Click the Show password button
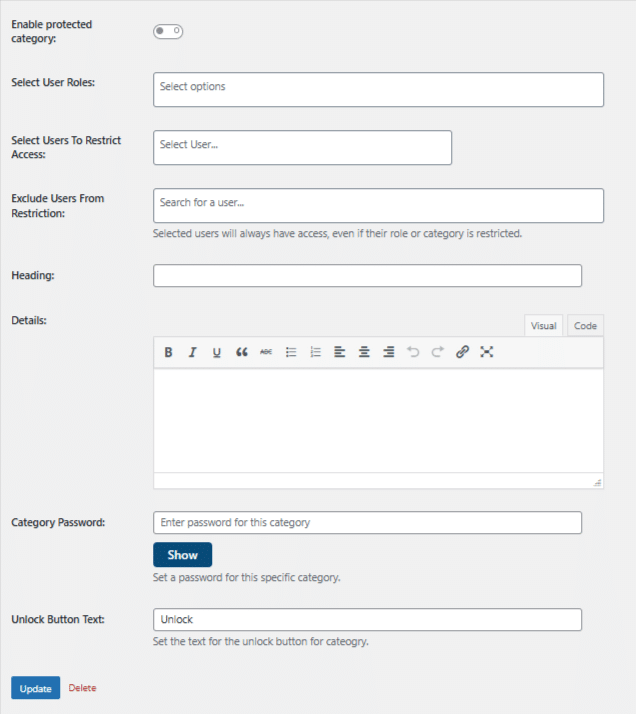The height and width of the screenshot is (714, 636). [183, 555]
